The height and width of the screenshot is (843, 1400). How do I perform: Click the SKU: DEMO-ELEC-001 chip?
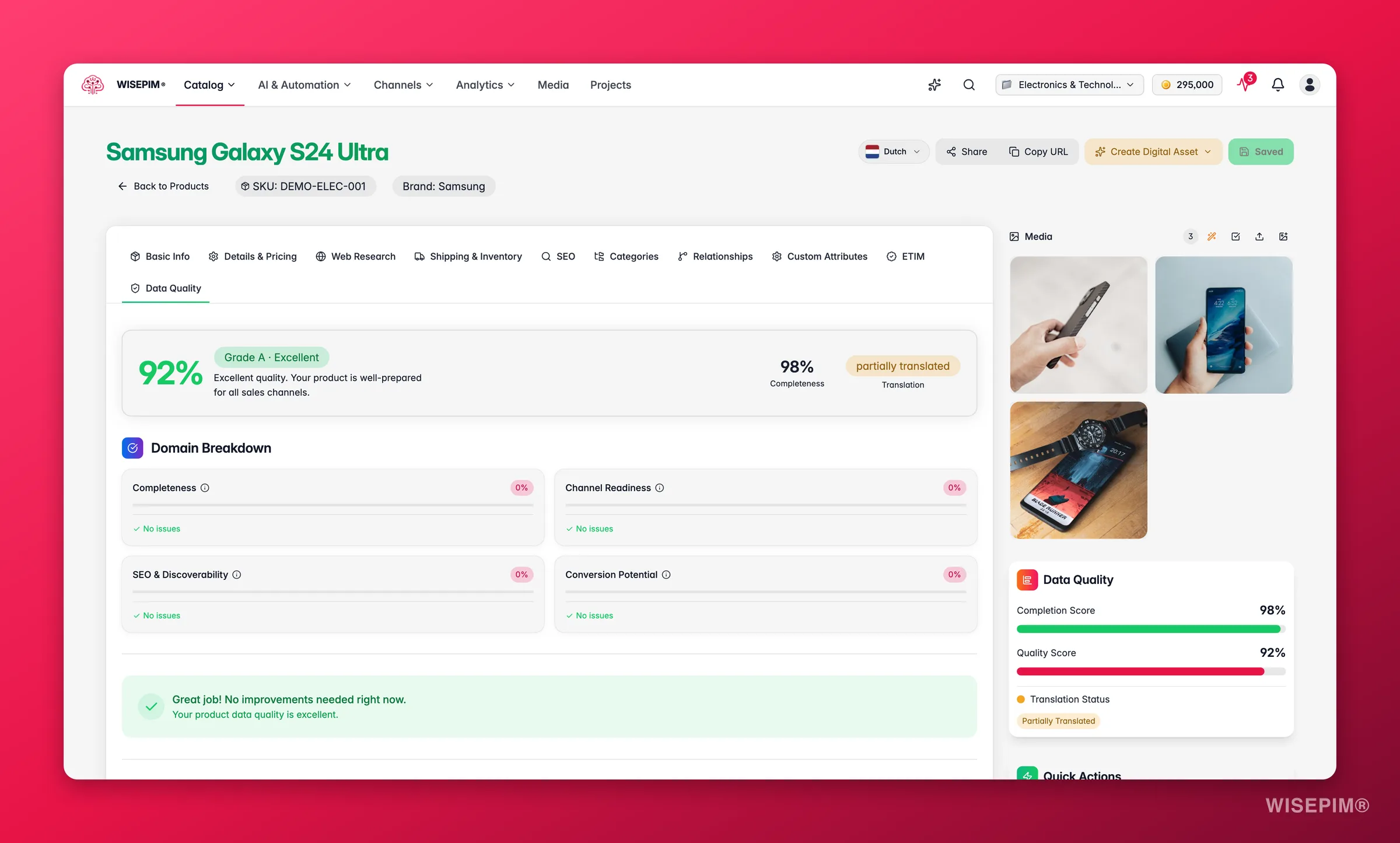point(305,186)
